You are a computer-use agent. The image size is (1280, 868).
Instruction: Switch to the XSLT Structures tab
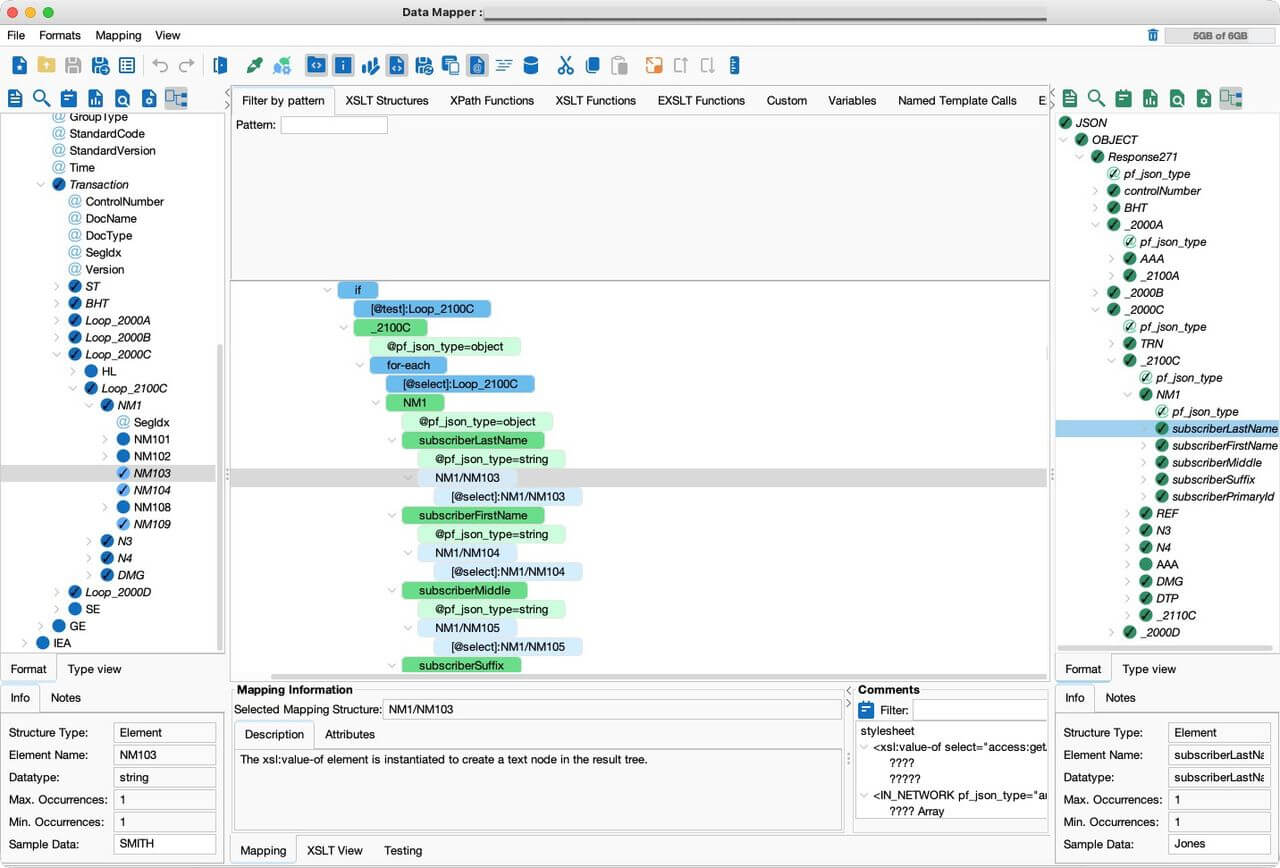(387, 100)
